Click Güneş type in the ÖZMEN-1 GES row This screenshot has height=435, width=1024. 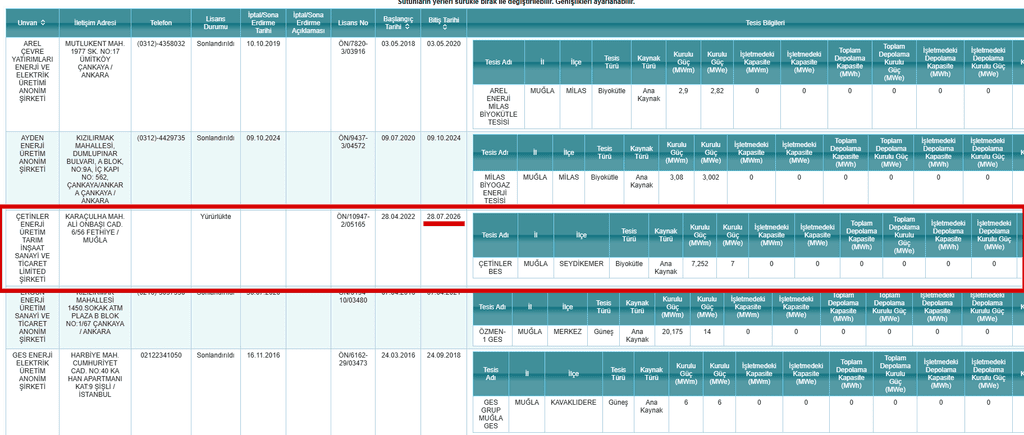(x=601, y=332)
